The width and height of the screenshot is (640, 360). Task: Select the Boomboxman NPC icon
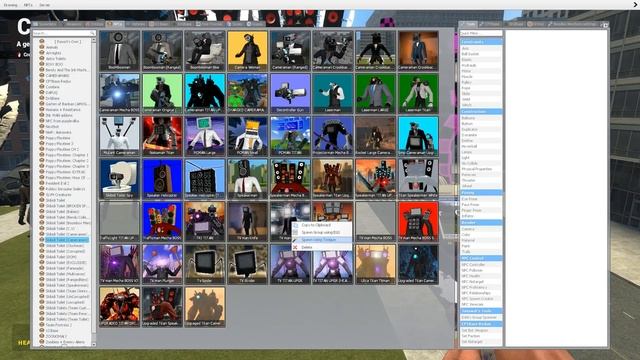pos(120,51)
